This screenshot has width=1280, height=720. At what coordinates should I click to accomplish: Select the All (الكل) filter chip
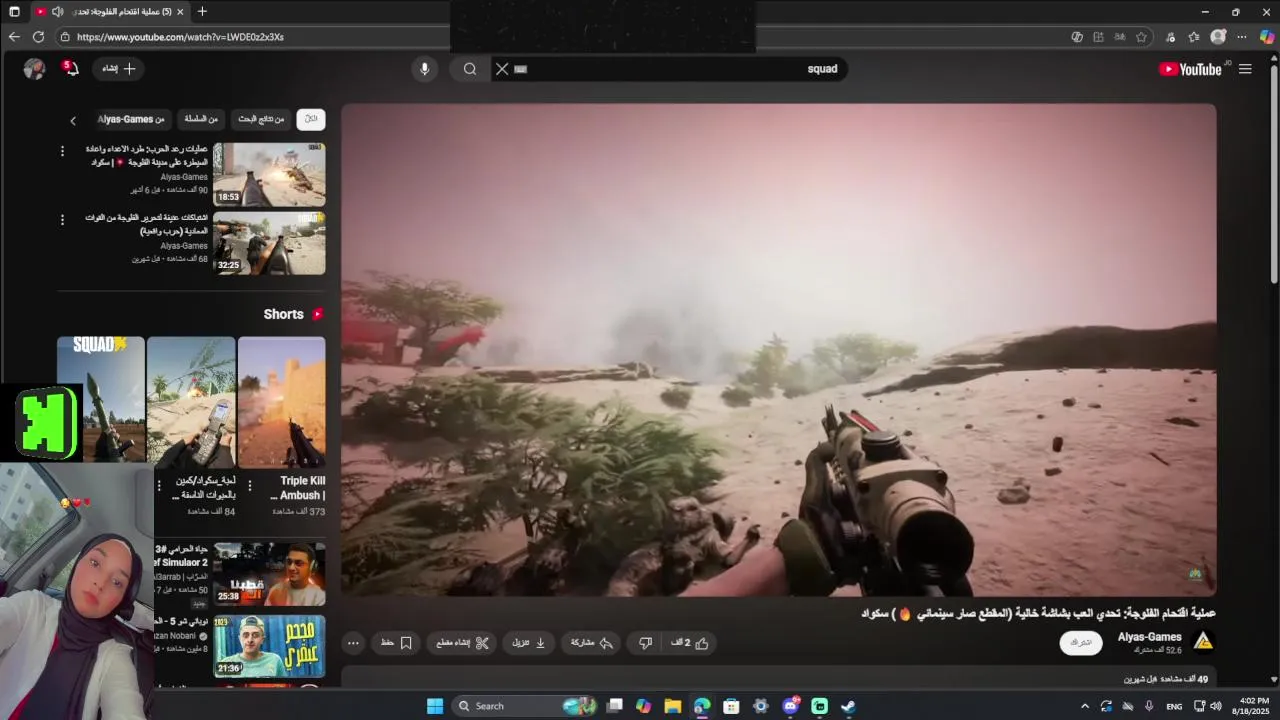(311, 119)
